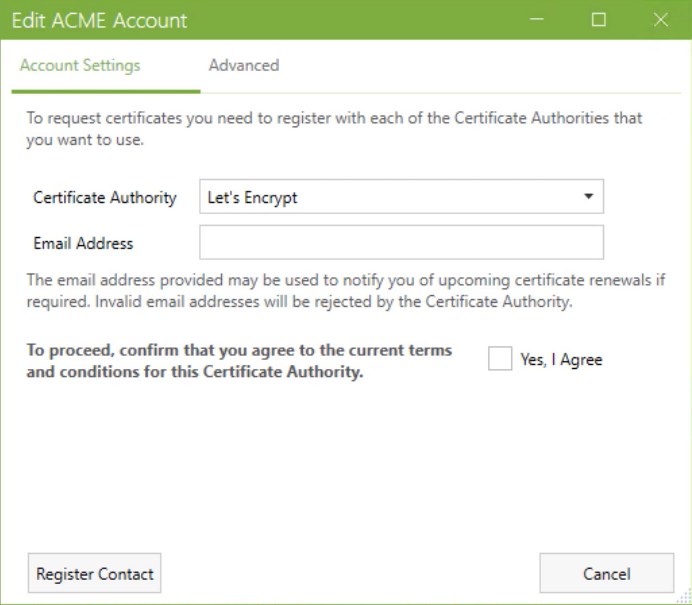692x605 pixels.
Task: Click the intro text about registering with authorities
Action: tap(334, 129)
